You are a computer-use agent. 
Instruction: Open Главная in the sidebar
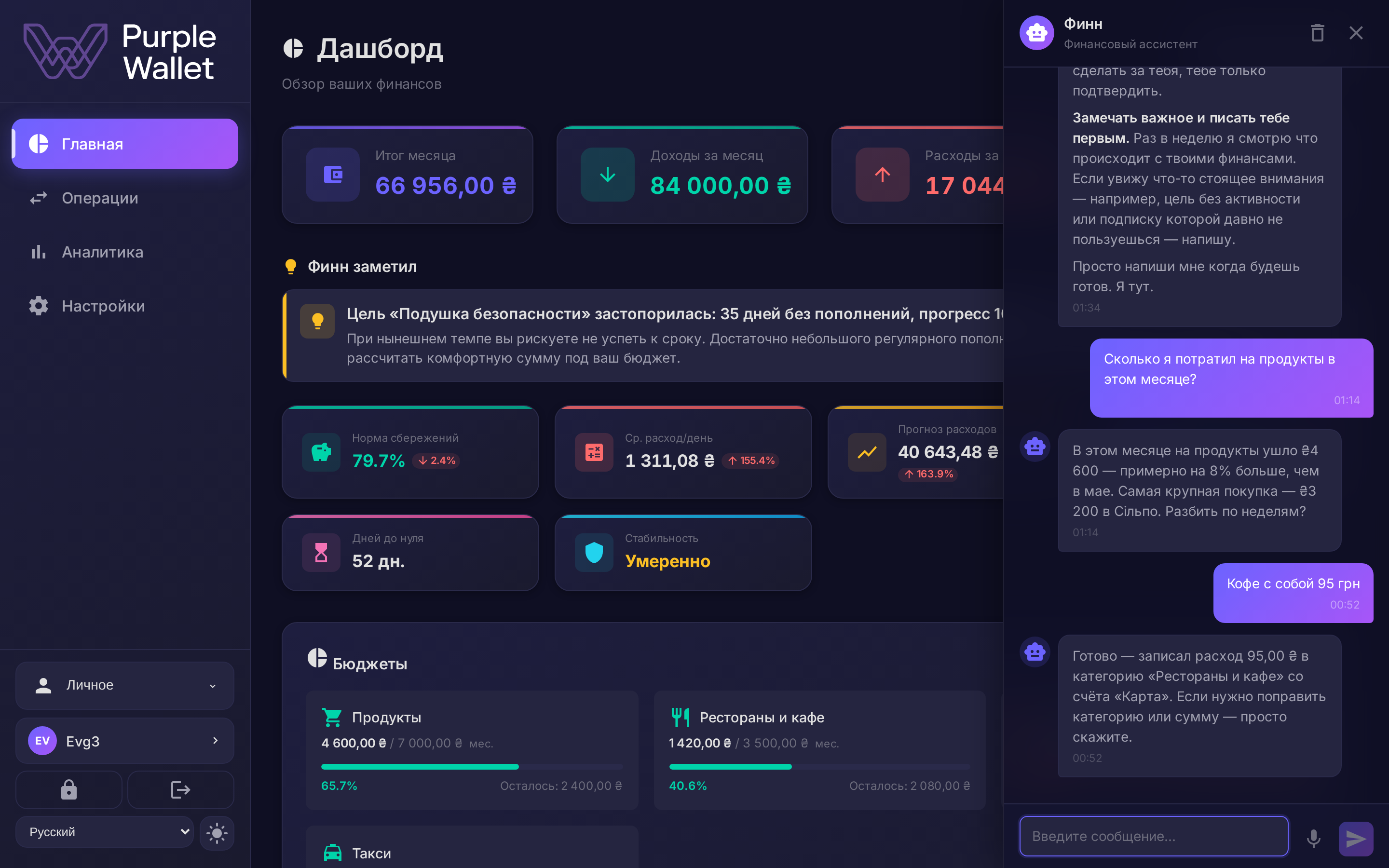tap(124, 144)
